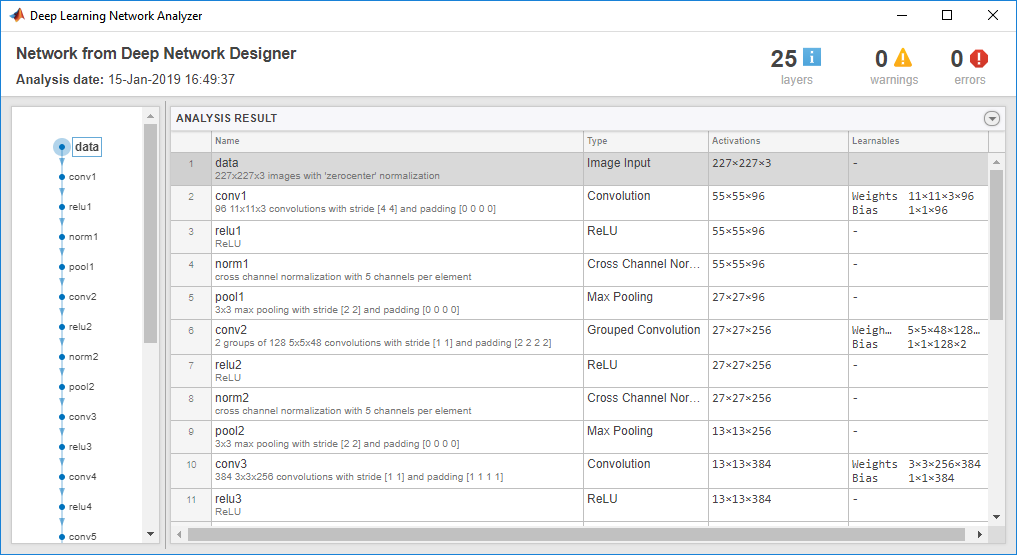Click the norm2 node dot in graph
Viewport: 1017px width, 555px height.
(x=62, y=357)
